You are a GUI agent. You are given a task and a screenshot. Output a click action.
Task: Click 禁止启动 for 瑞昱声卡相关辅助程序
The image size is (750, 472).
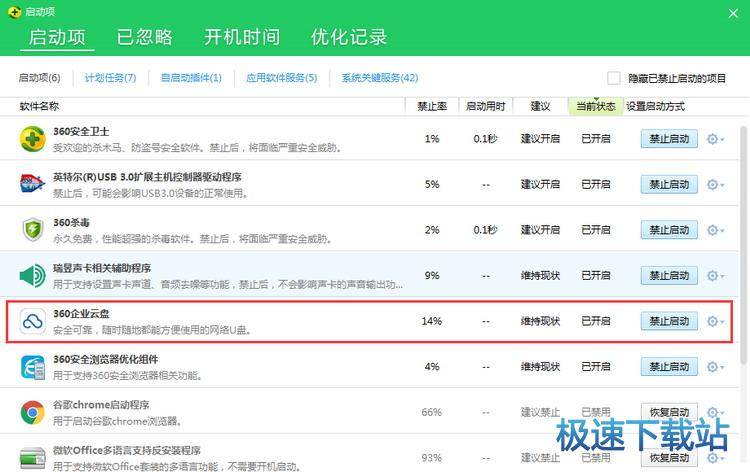point(669,275)
